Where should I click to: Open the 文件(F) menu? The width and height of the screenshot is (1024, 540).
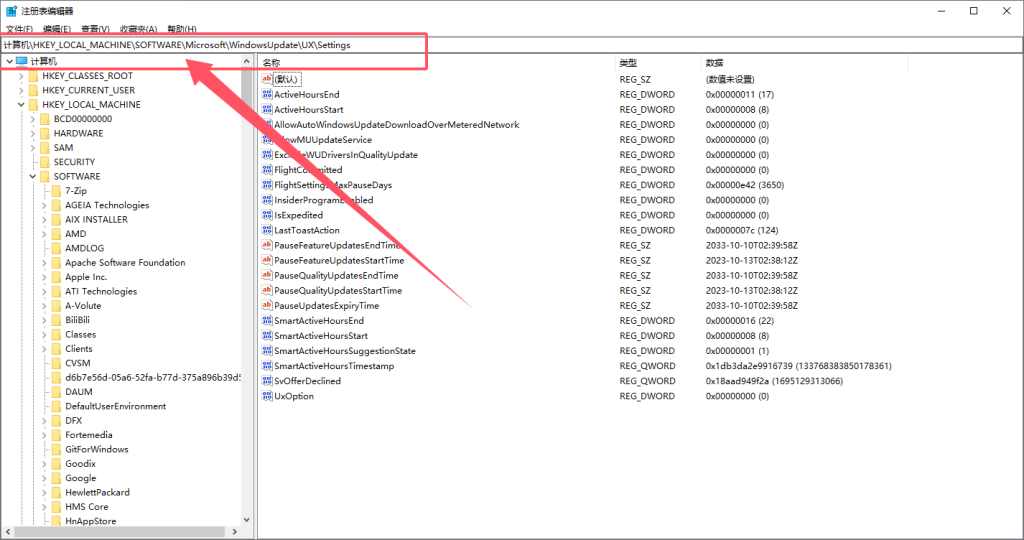[x=20, y=29]
